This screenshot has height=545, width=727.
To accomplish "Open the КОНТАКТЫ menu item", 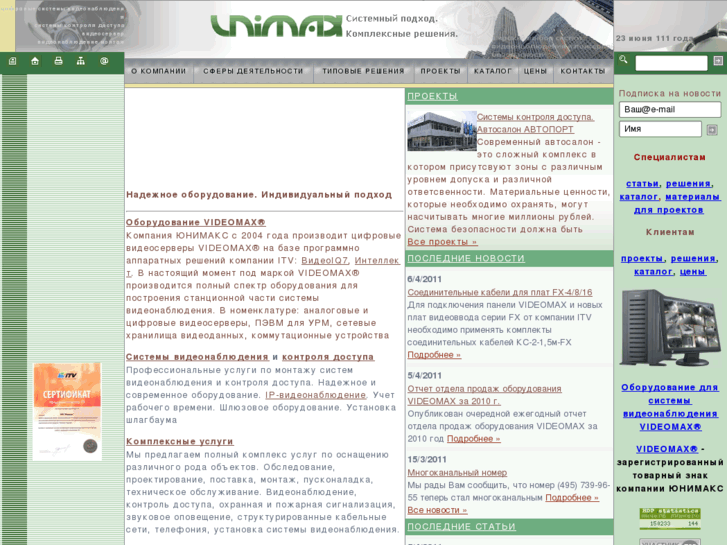I will [x=583, y=71].
